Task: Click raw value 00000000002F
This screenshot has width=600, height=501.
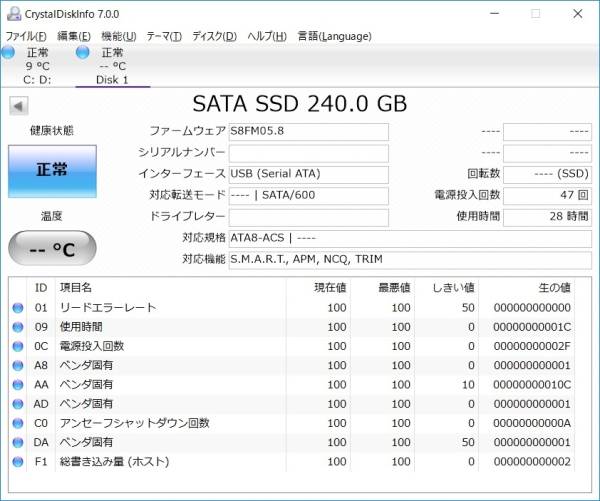Action: pos(532,346)
